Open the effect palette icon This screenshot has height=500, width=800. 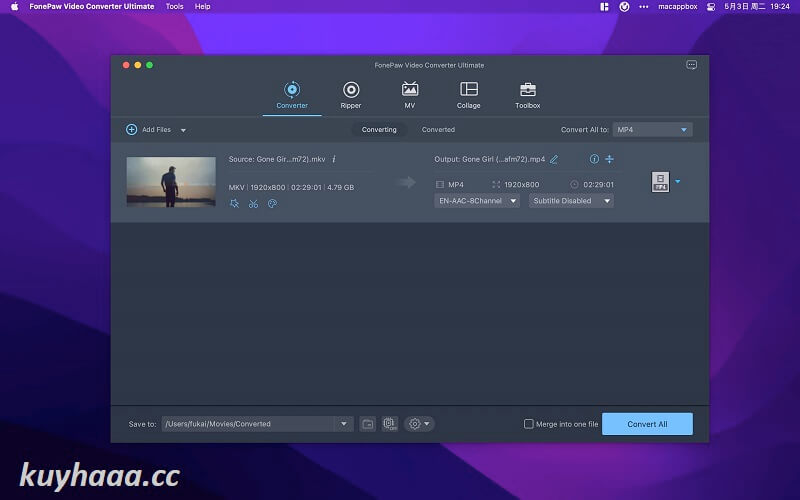[x=272, y=204]
